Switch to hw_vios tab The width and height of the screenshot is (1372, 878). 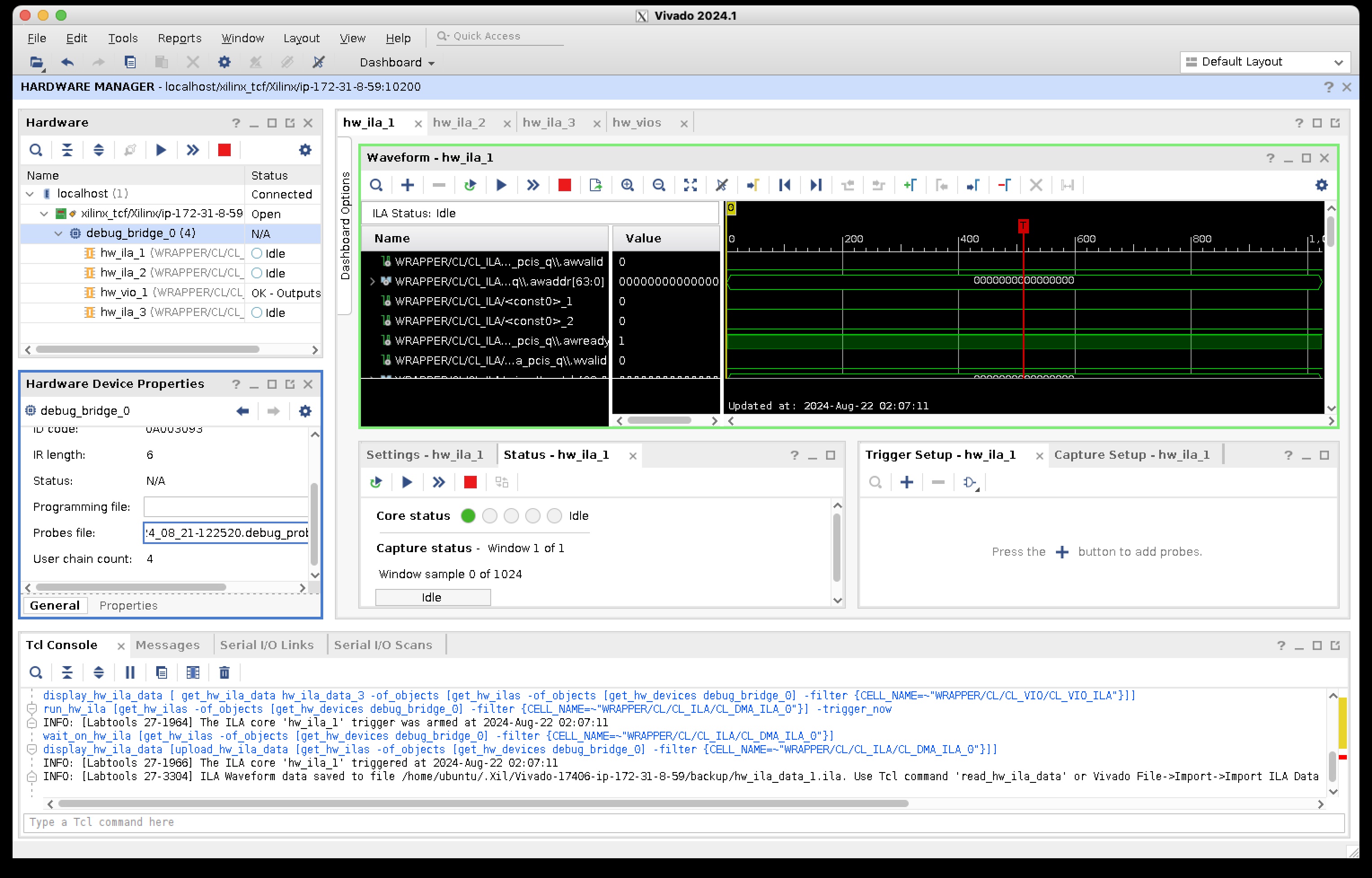tap(636, 123)
